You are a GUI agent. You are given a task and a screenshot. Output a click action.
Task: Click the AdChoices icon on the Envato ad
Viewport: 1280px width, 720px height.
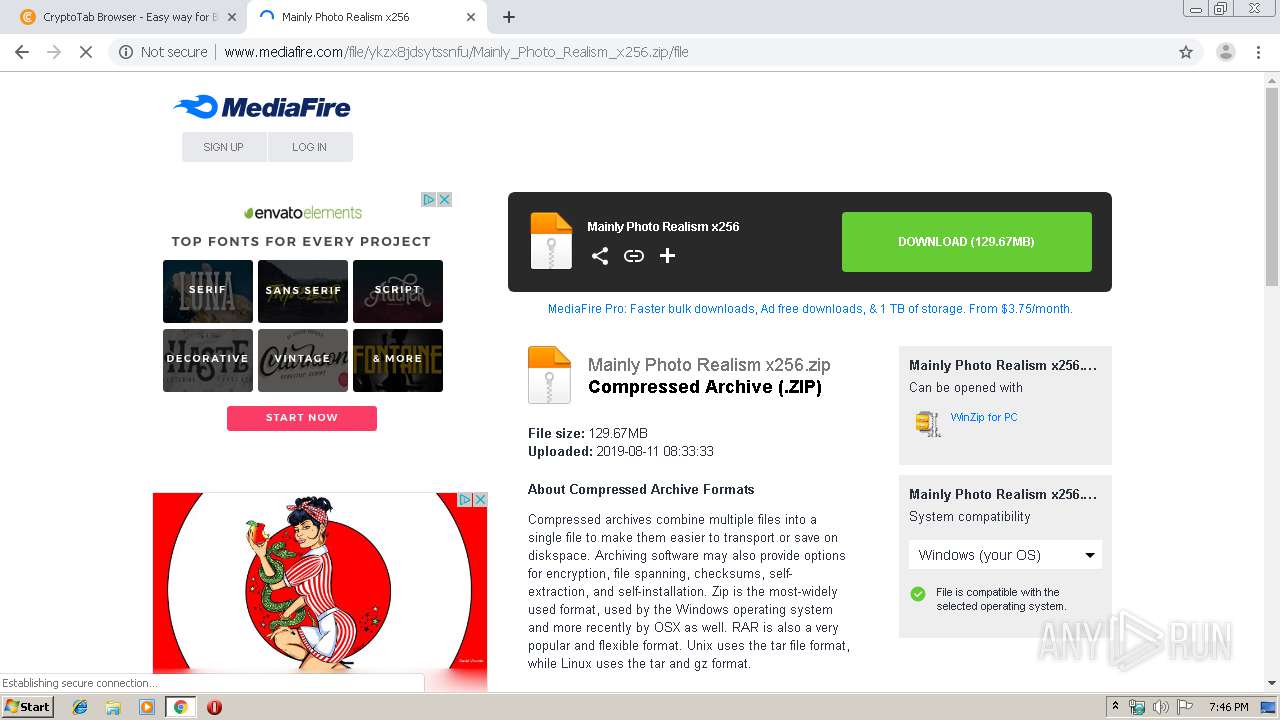point(429,200)
